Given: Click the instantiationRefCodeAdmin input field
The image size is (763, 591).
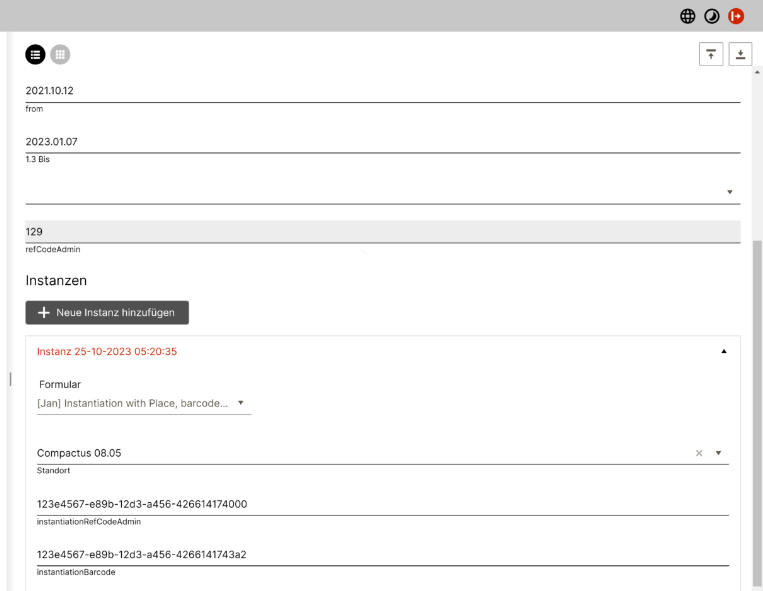Looking at the screenshot, I should 382,504.
